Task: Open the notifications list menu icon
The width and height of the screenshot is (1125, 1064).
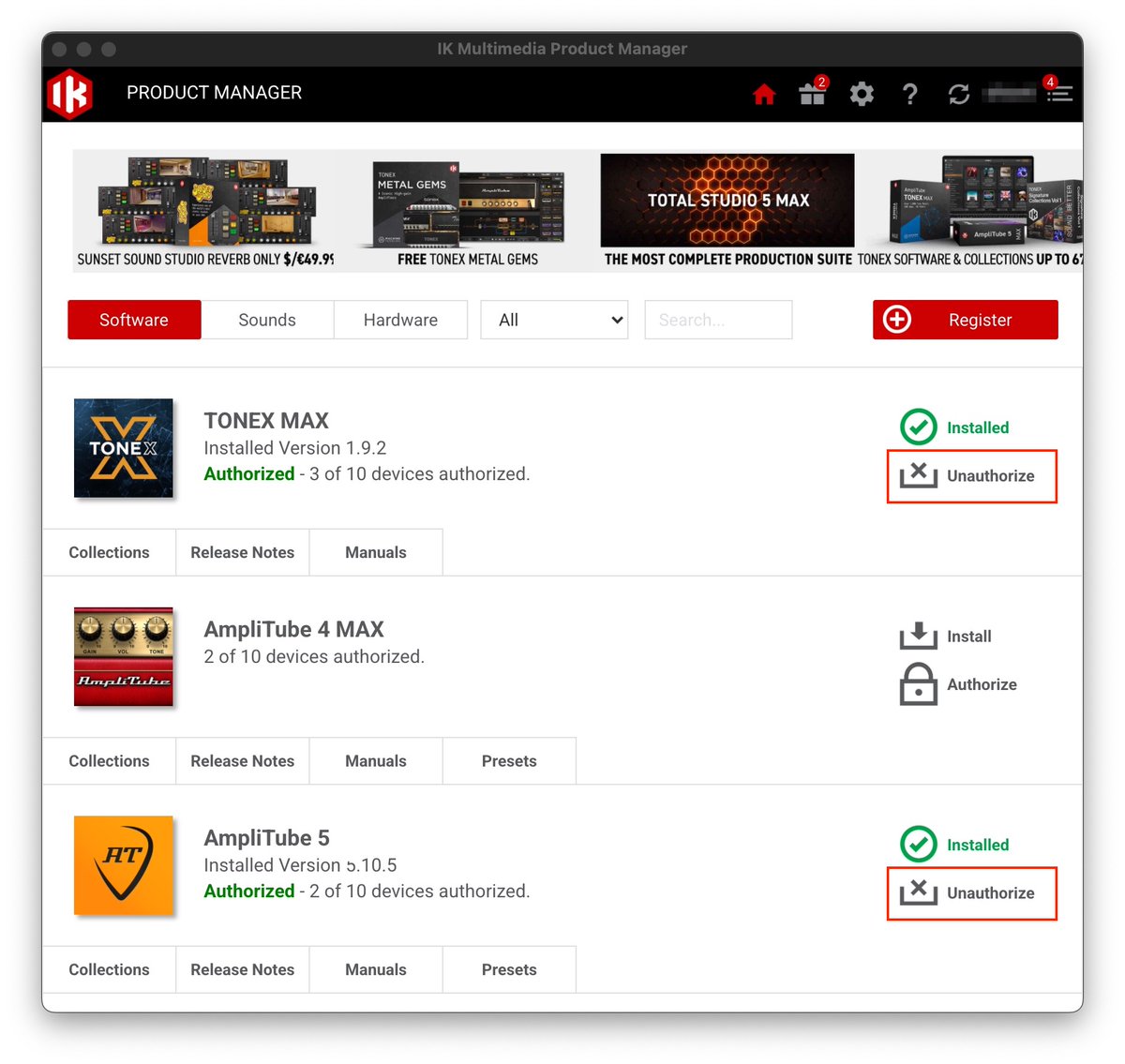Action: 1059,94
